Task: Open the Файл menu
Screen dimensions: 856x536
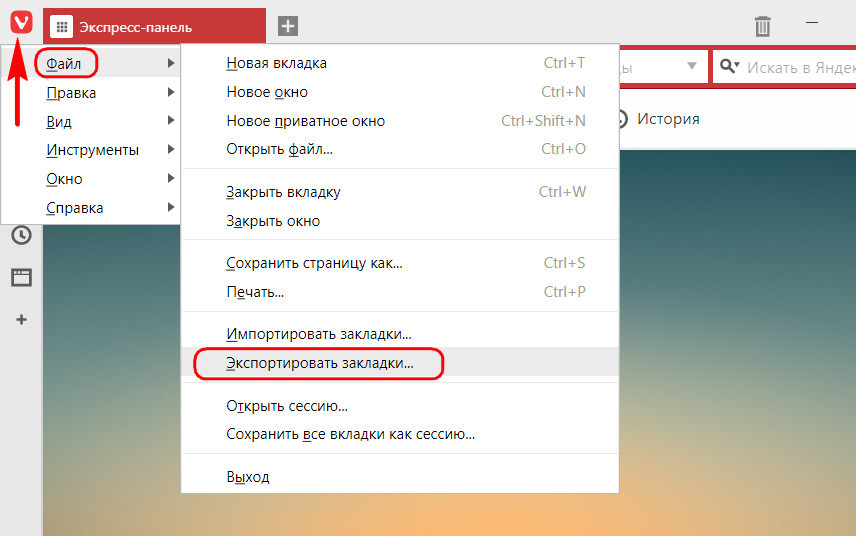Action: click(91, 63)
